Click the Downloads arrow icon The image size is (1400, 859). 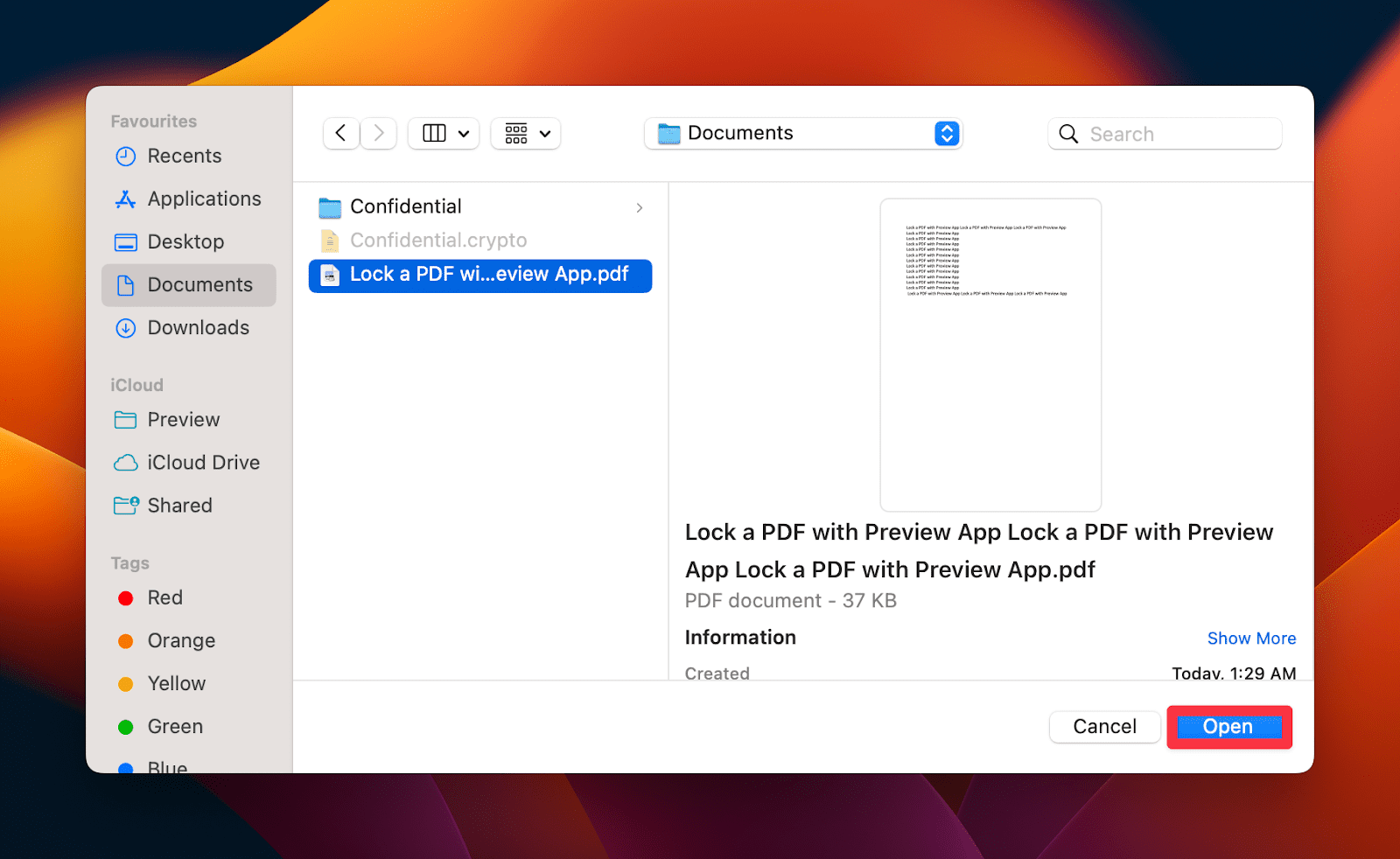[126, 328]
